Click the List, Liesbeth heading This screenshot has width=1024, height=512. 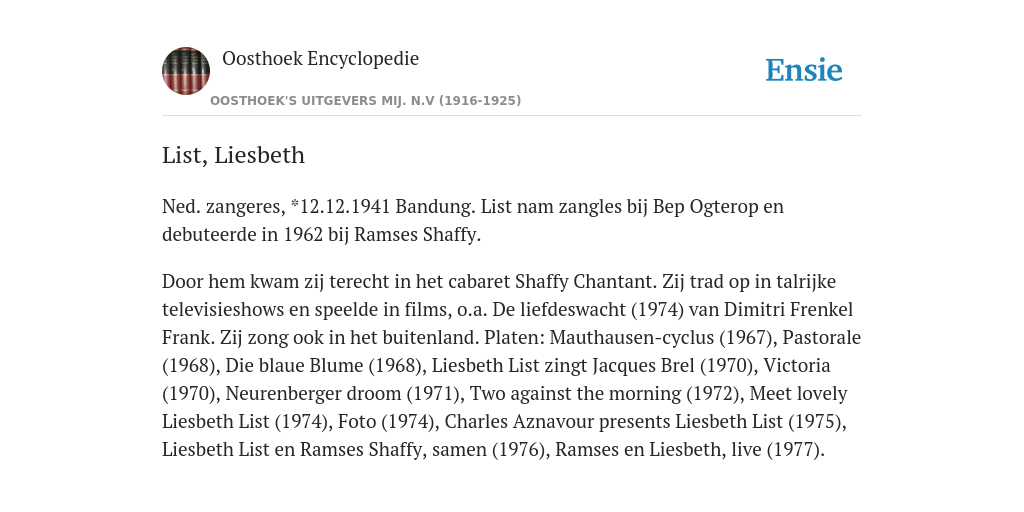click(x=233, y=155)
